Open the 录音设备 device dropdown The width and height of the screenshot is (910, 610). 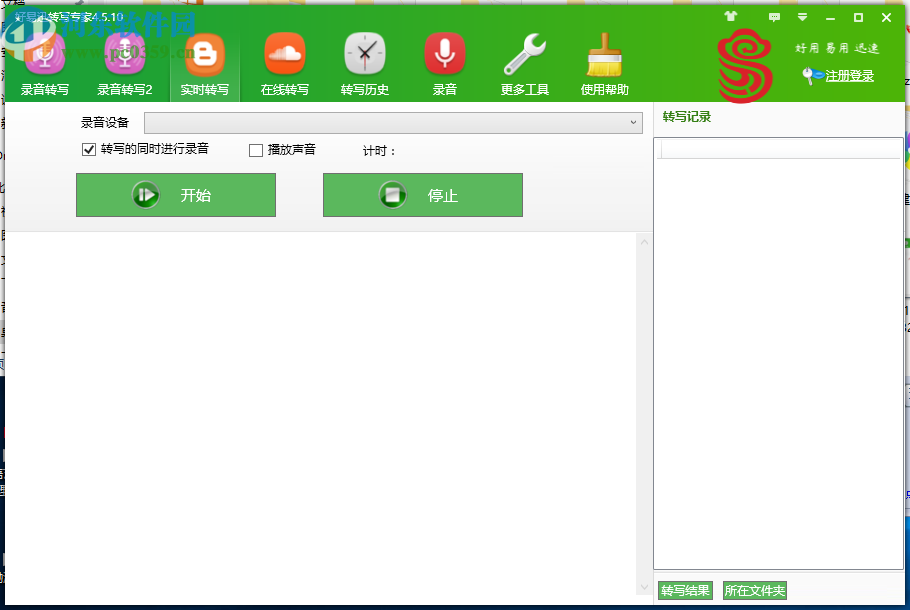(x=633, y=122)
